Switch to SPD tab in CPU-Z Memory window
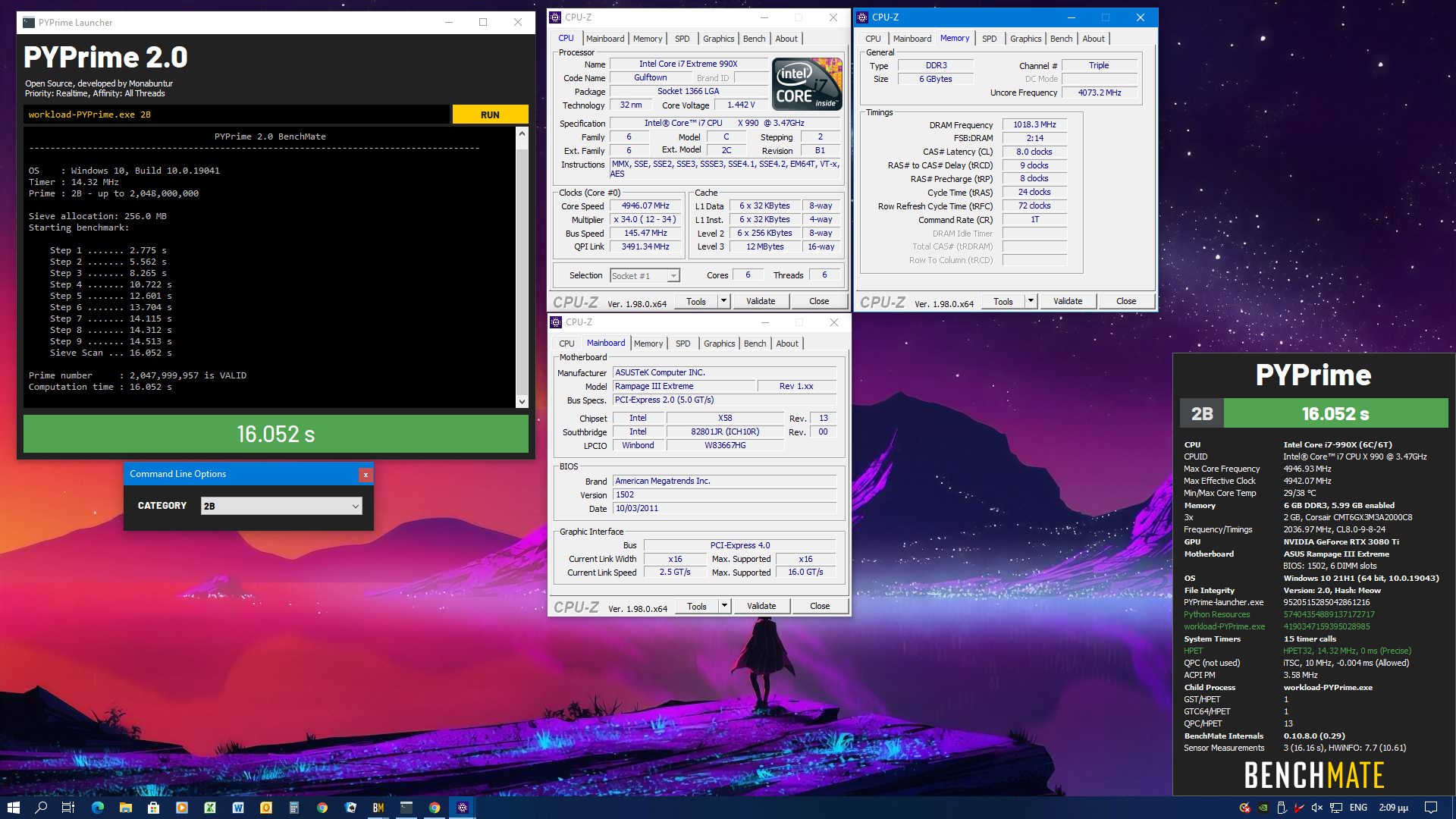This screenshot has height=819, width=1456. coord(989,39)
